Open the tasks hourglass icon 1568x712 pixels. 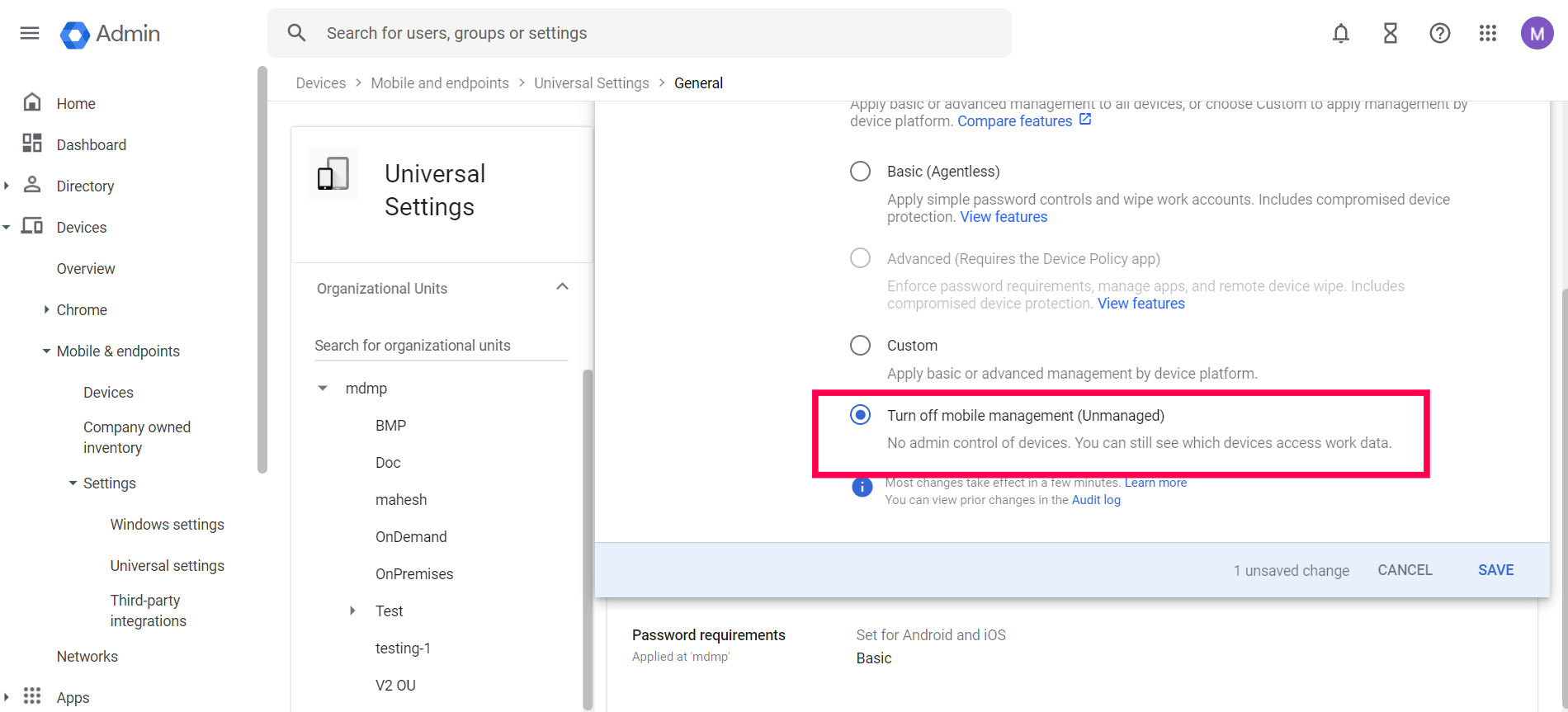coord(1391,33)
